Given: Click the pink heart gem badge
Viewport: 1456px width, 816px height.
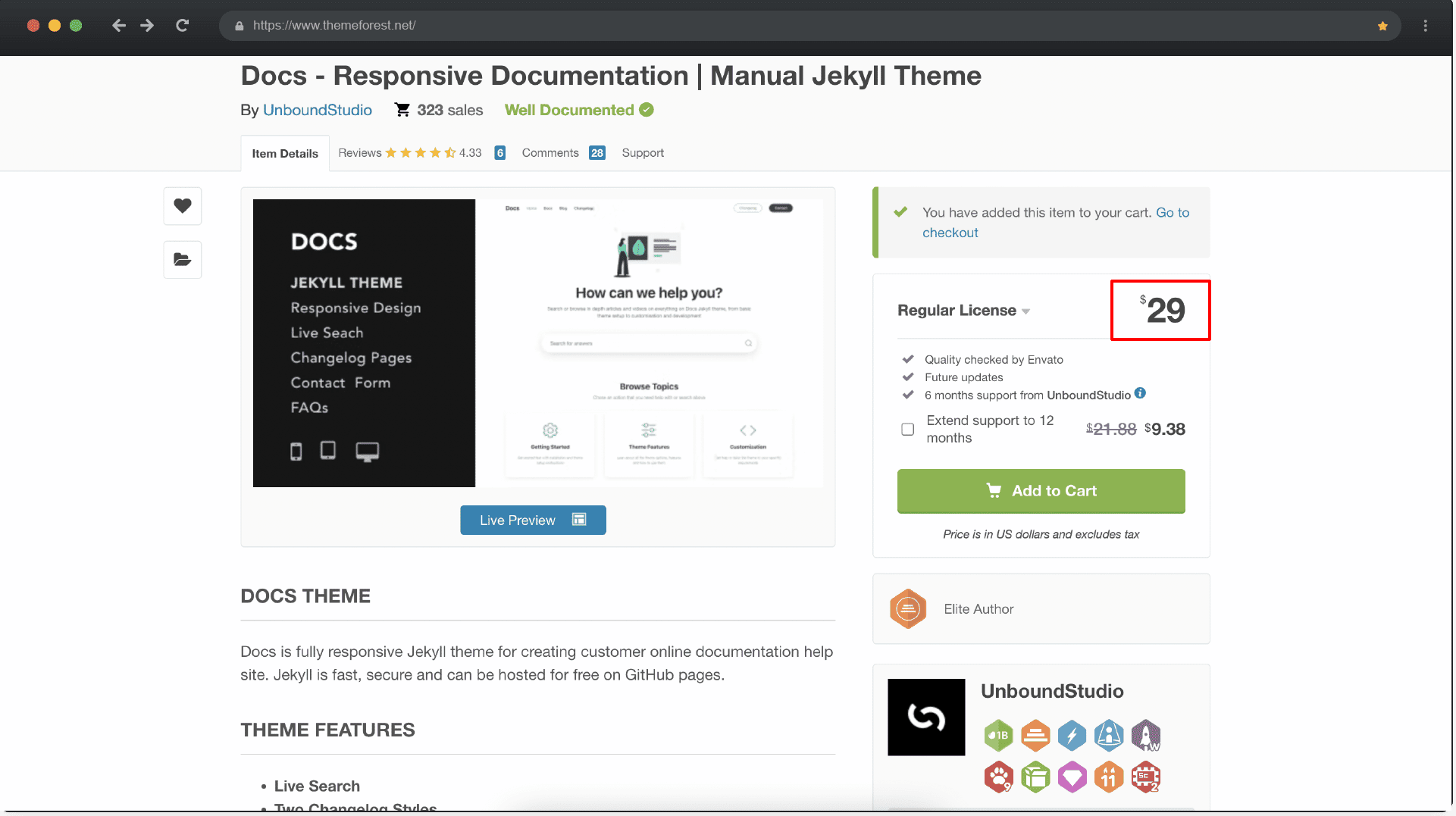Looking at the screenshot, I should tap(1072, 777).
